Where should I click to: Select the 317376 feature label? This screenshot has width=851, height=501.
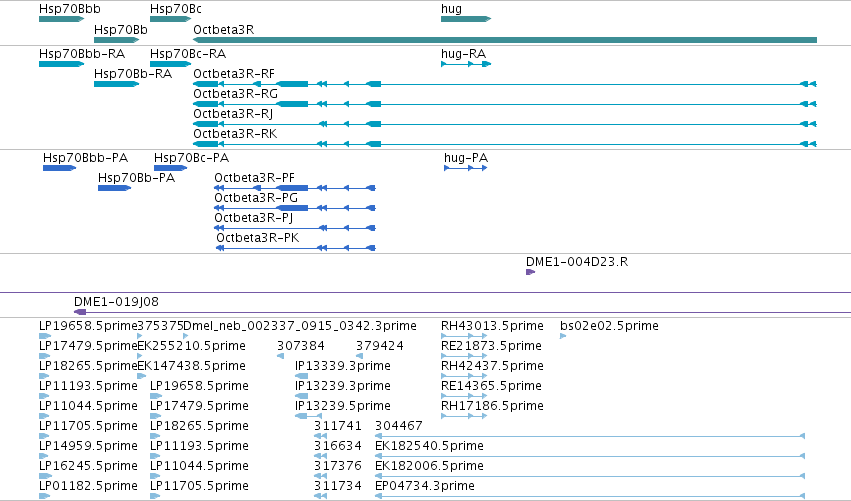pos(338,466)
